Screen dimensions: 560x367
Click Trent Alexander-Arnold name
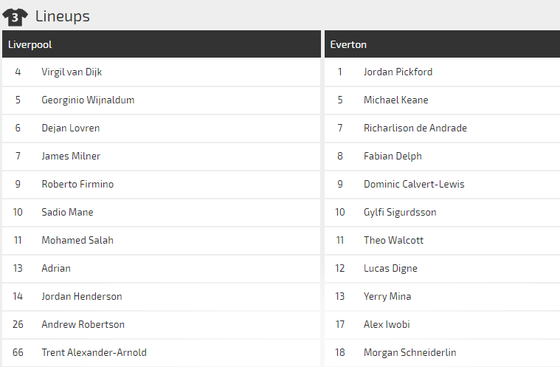[x=94, y=353]
